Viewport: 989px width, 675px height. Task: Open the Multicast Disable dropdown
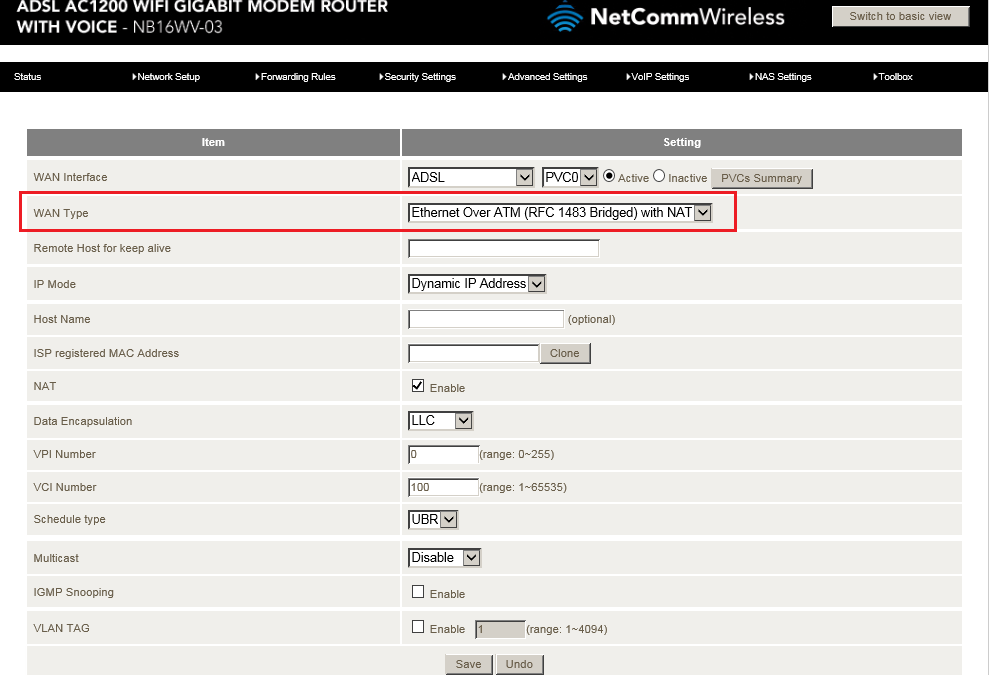tap(445, 558)
